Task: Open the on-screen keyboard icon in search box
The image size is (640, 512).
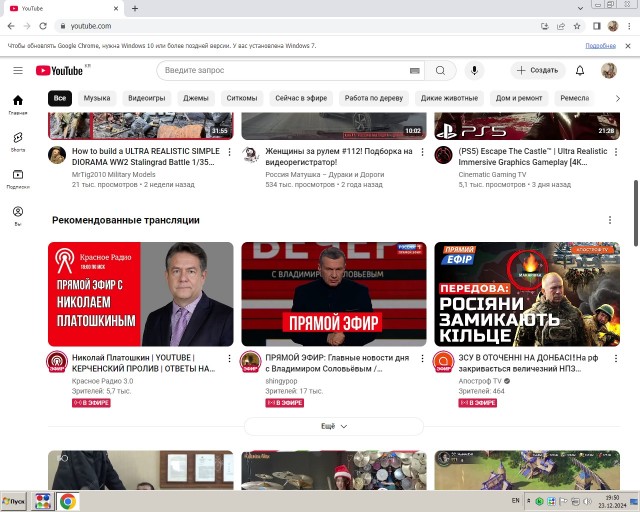Action: [414, 71]
